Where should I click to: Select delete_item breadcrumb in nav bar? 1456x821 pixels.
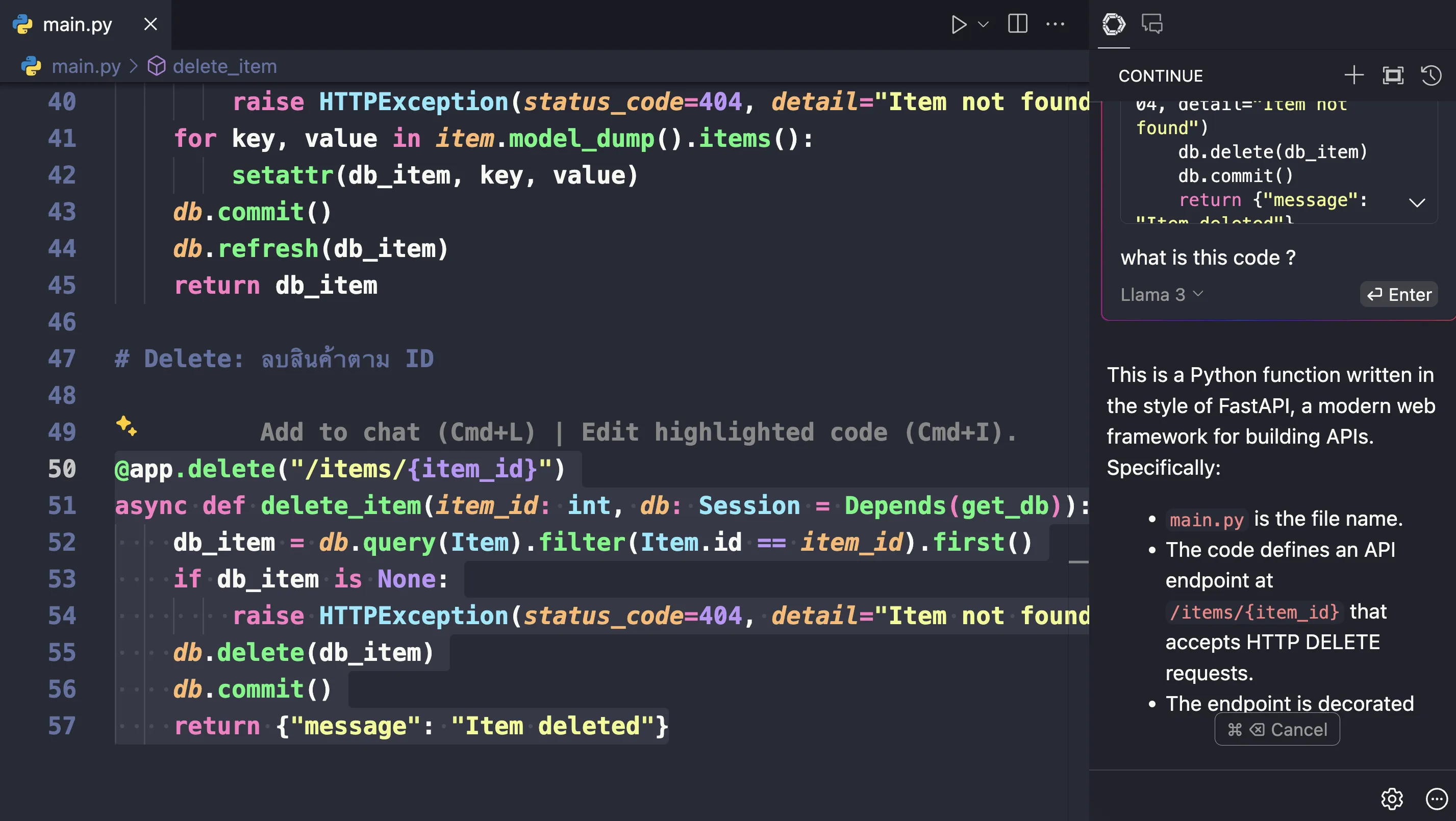tap(225, 66)
